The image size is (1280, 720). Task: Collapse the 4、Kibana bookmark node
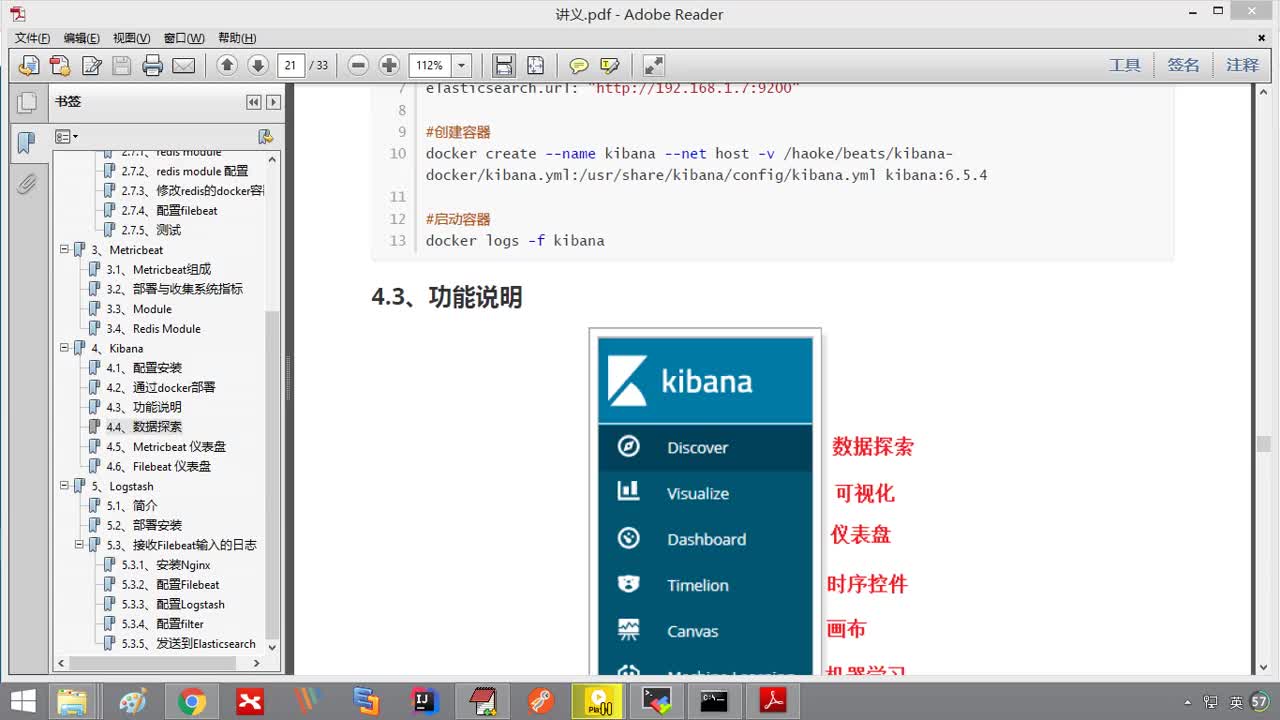tap(64, 348)
